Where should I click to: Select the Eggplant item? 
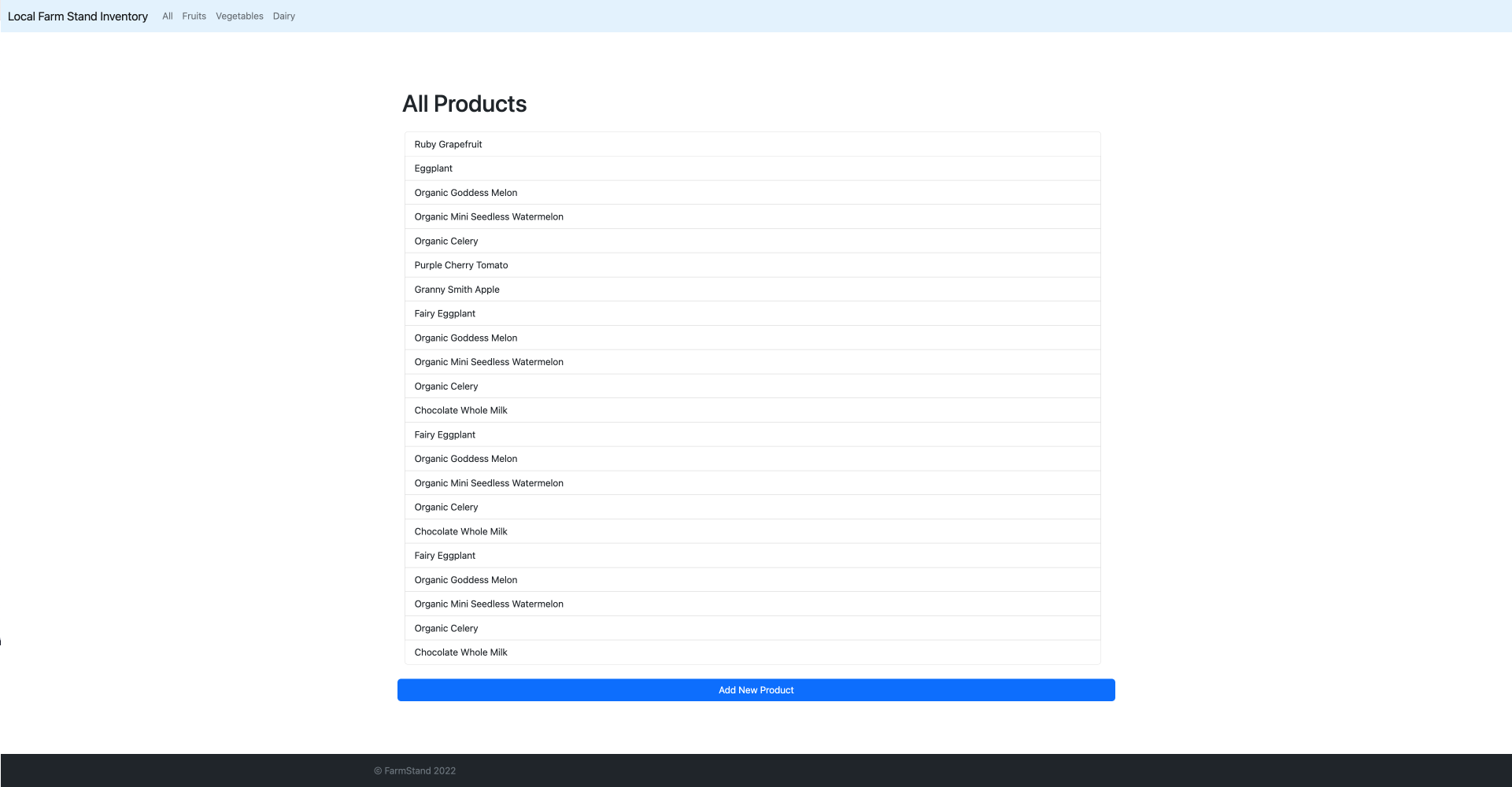pyautogui.click(x=433, y=168)
